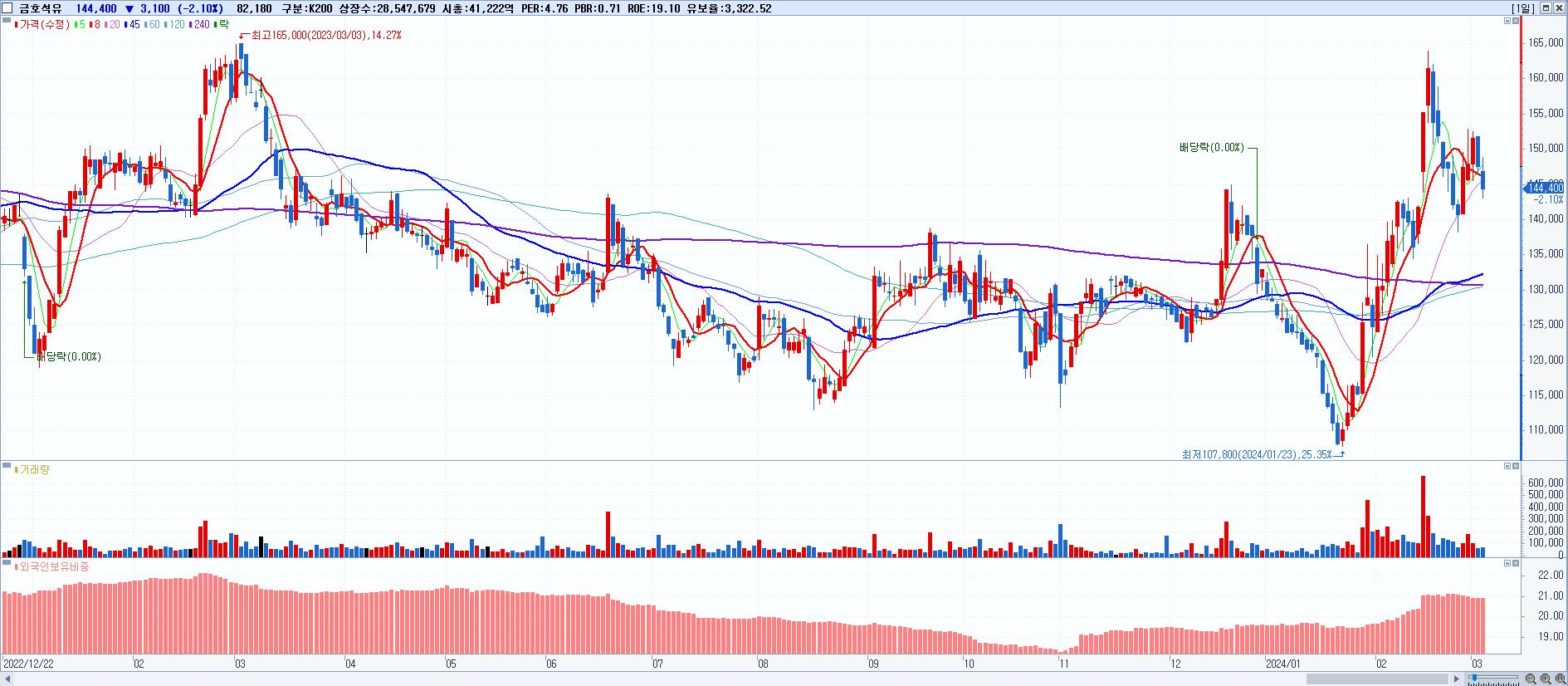Click the 외국인보유비중 legend label
This screenshot has height=686, width=1568.
coord(54,567)
